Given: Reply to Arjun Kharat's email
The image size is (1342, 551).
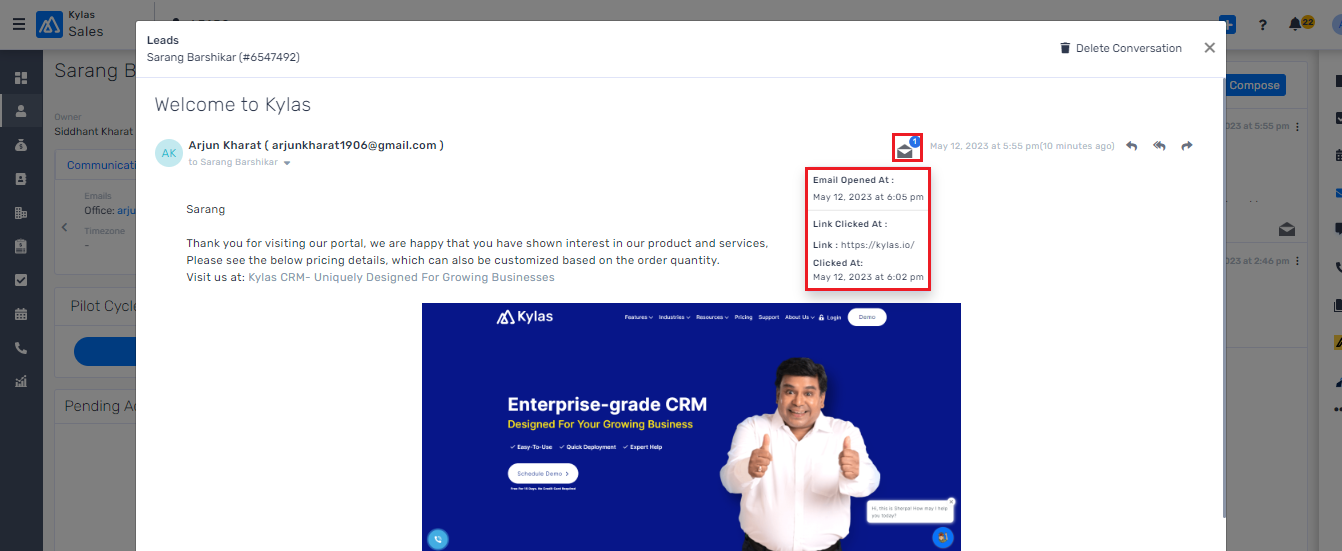Looking at the screenshot, I should (1132, 146).
